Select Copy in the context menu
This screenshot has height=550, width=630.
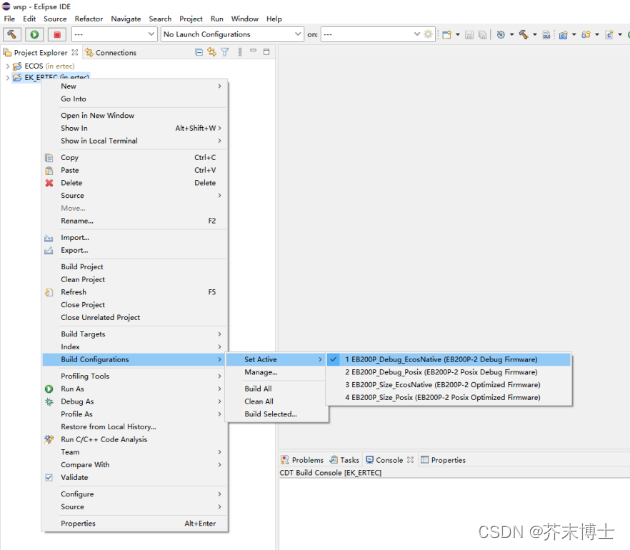(135, 157)
